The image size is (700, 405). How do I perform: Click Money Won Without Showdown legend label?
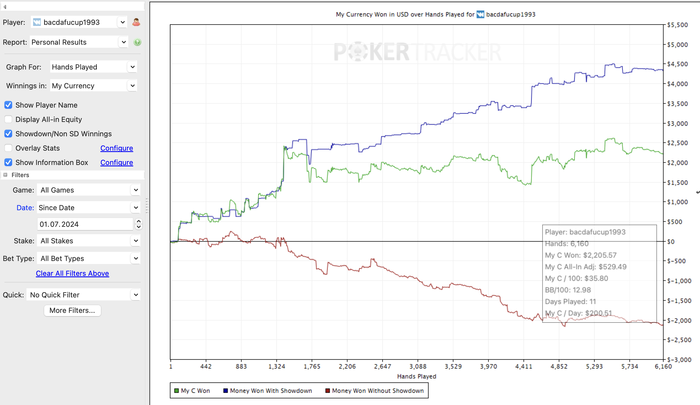(x=378, y=391)
